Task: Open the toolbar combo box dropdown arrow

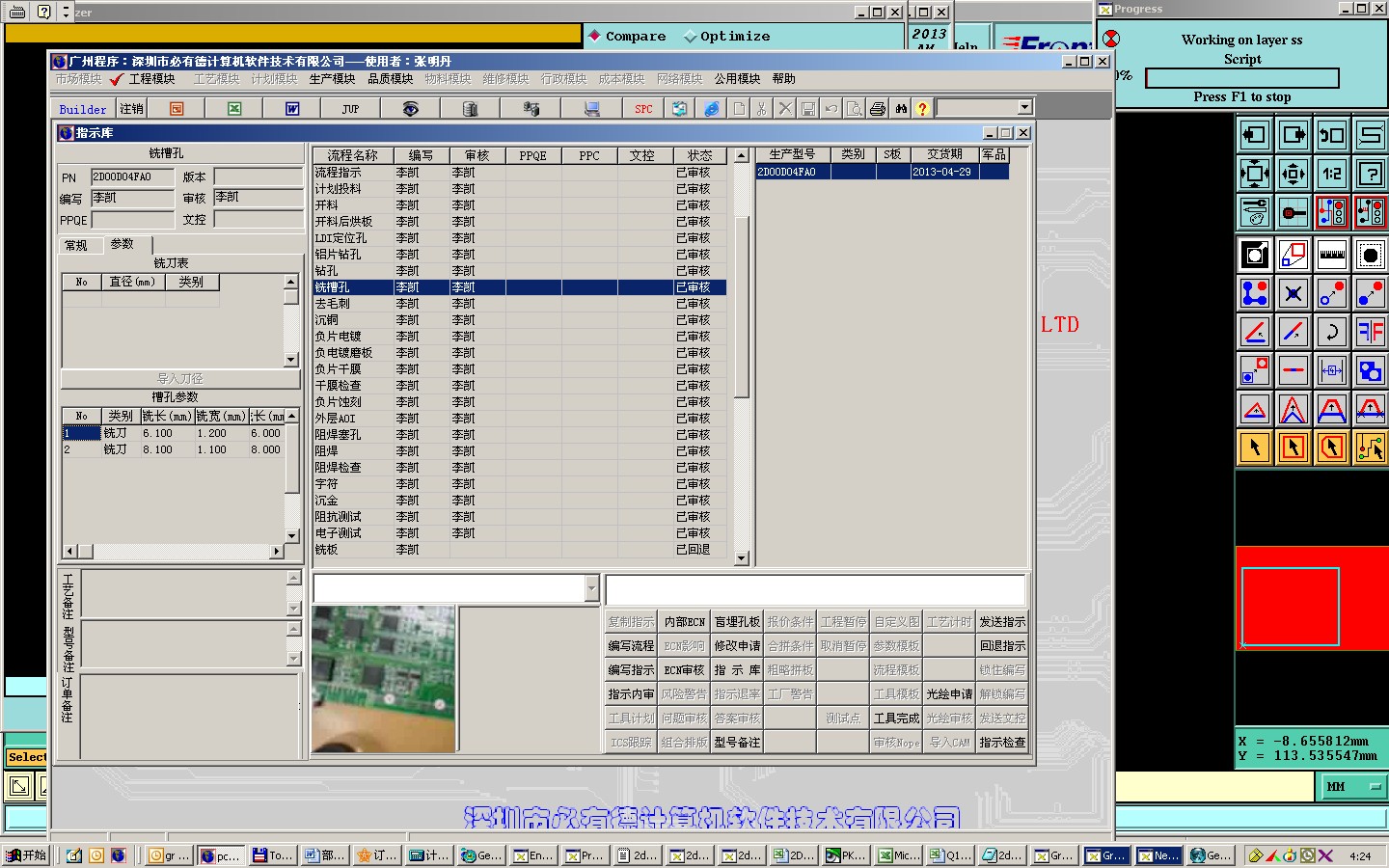Action: [1024, 108]
